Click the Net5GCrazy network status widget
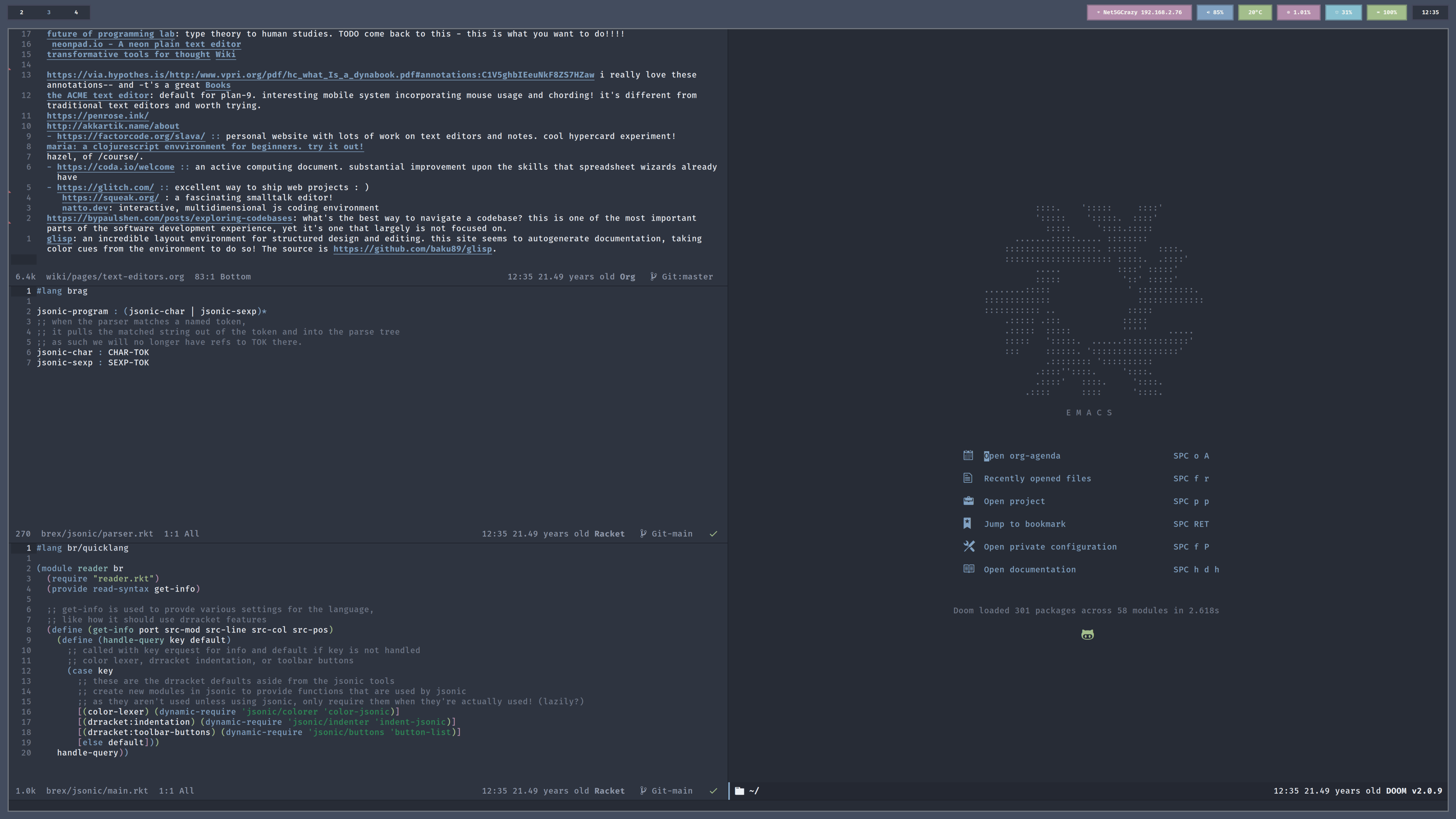This screenshot has height=819, width=1456. coord(1139,12)
